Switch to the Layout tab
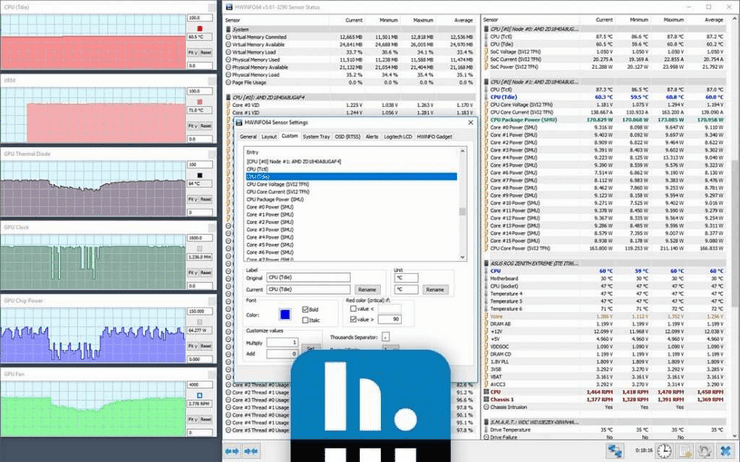The image size is (740, 462). click(269, 137)
